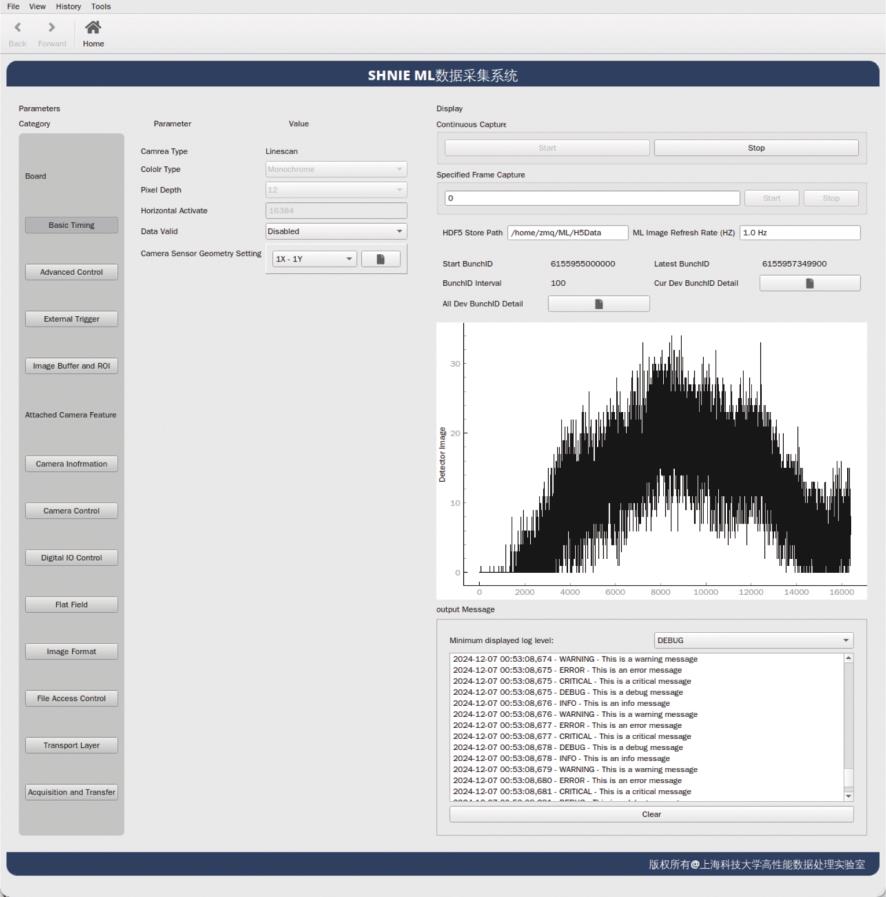Click the Back arrow navigation icon
Viewport: 886px width, 897px height.
[x=18, y=28]
